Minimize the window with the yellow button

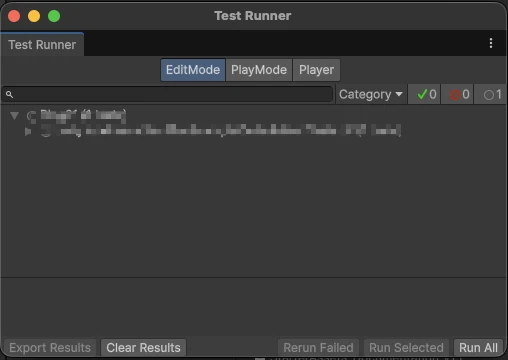click(34, 16)
